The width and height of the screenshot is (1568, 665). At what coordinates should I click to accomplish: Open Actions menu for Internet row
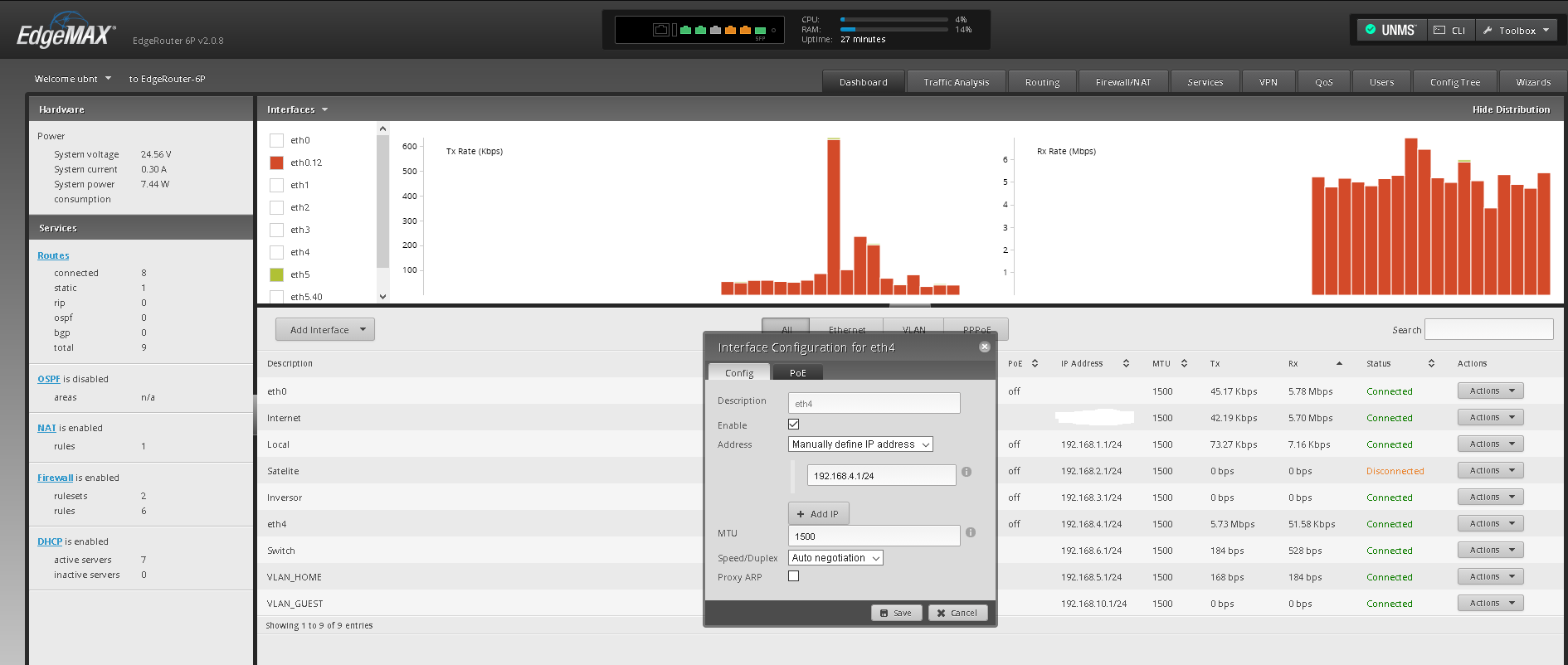(x=1490, y=417)
